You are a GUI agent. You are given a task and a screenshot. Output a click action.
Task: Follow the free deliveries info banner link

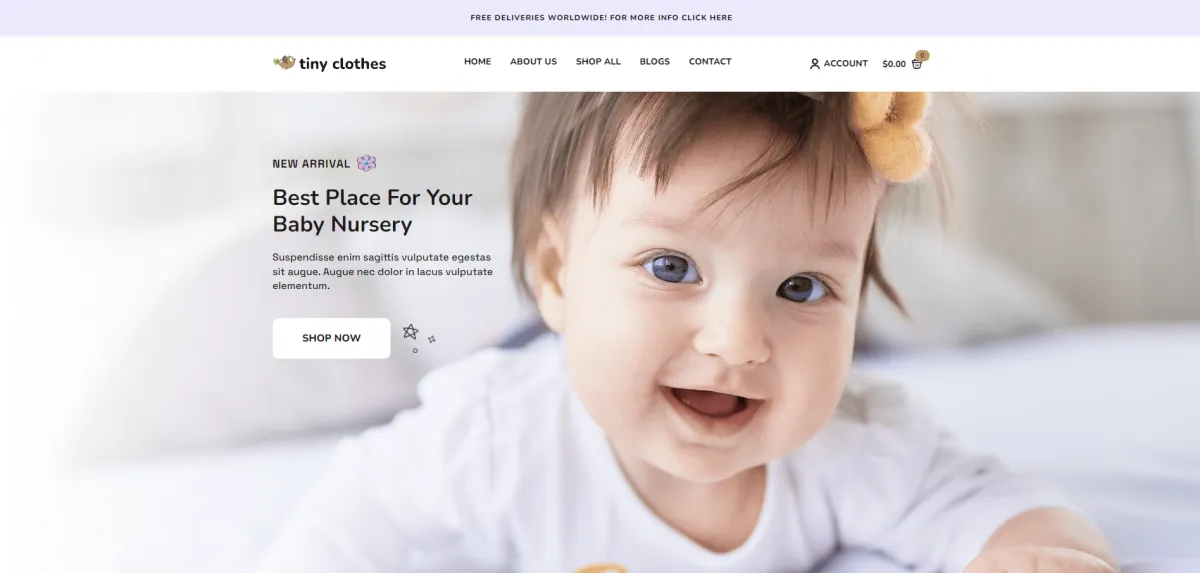601,18
